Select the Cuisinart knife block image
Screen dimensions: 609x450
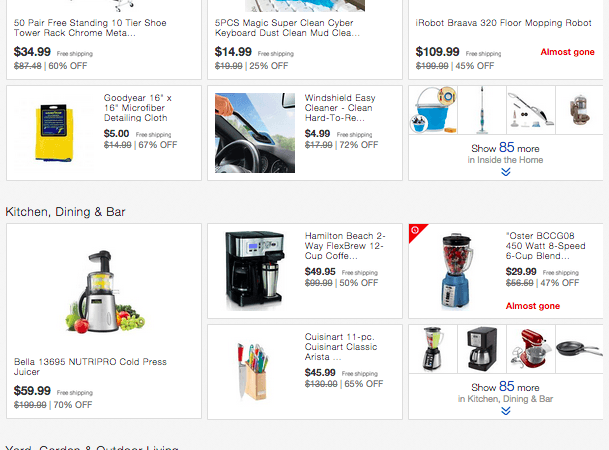point(254,372)
